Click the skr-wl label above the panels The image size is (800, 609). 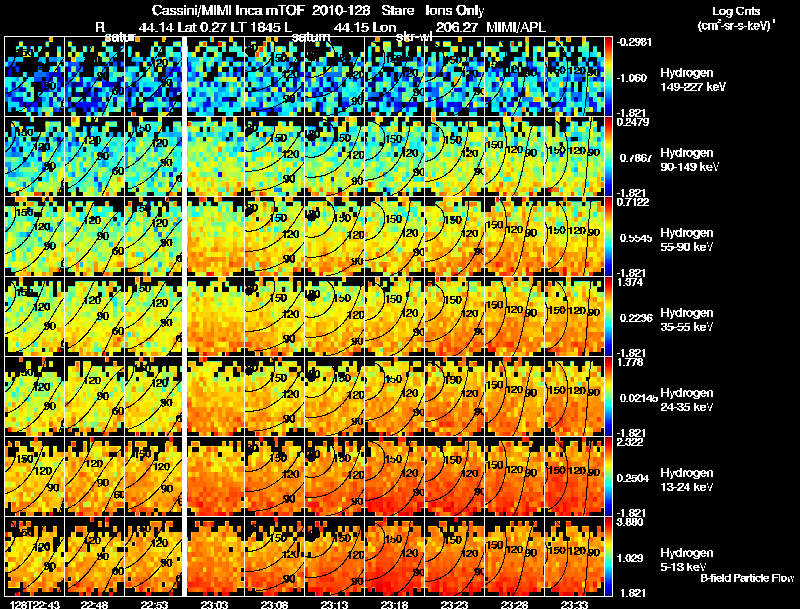point(414,37)
